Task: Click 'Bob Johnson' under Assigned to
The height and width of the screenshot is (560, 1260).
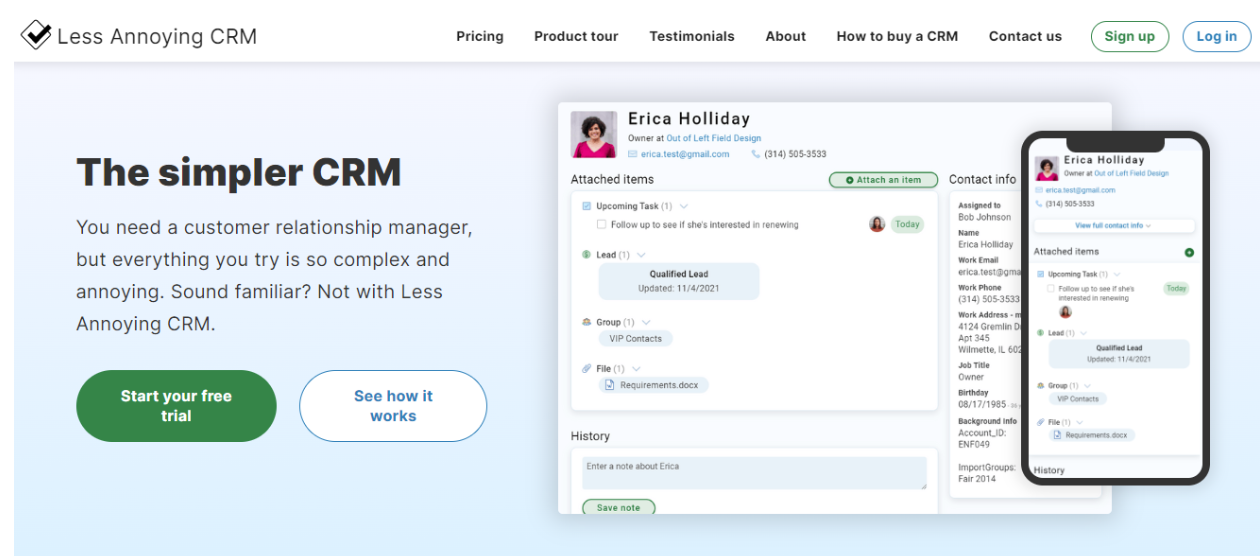Action: tap(984, 217)
